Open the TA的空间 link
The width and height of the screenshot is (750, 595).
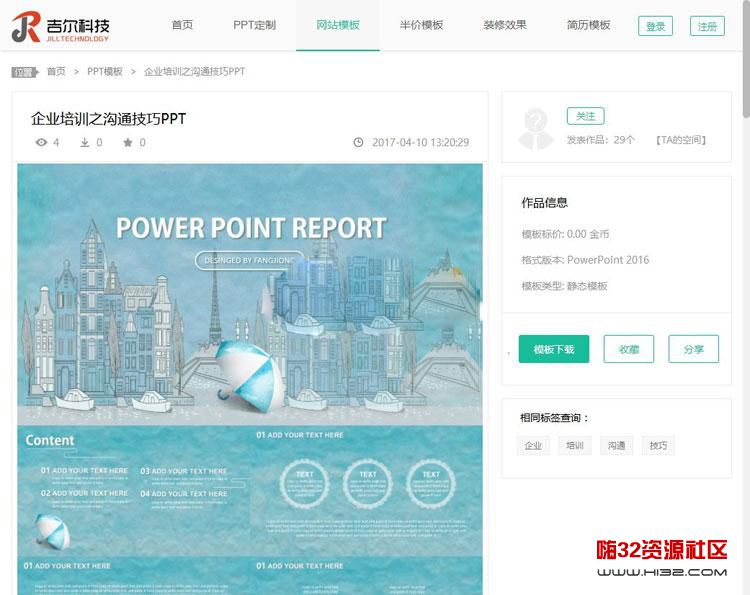click(681, 140)
